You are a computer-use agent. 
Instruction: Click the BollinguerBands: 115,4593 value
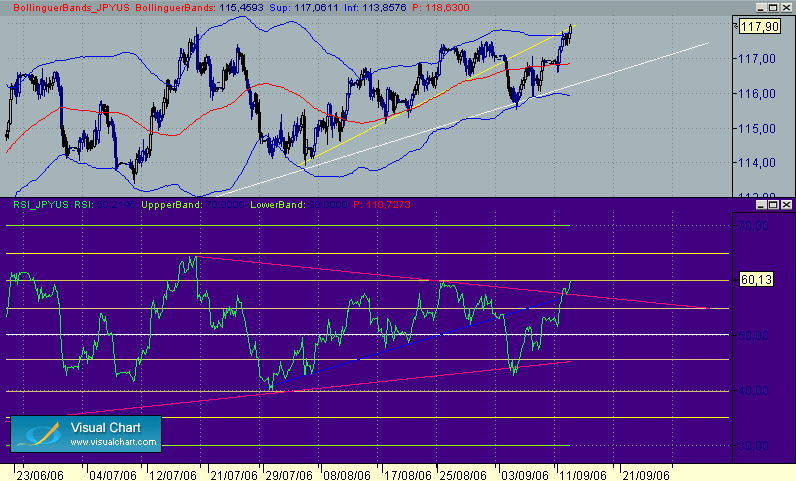pos(200,8)
